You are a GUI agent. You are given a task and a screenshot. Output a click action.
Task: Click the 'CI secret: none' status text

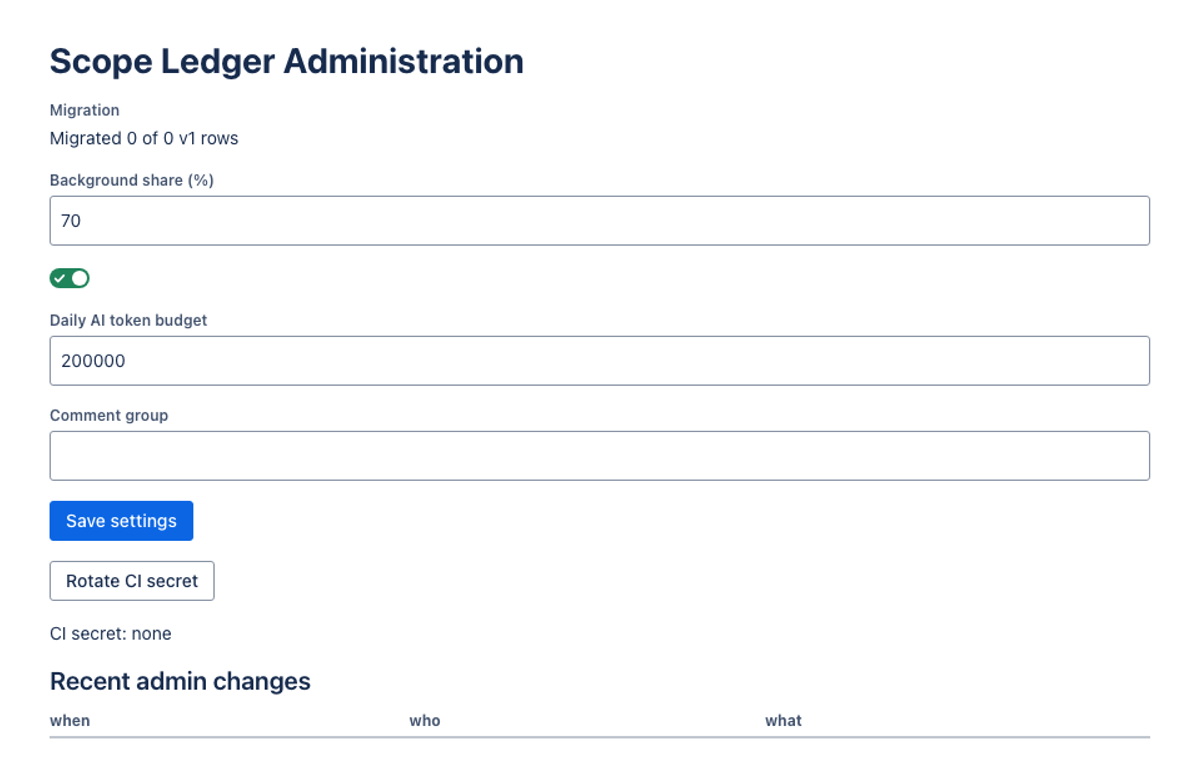pos(111,633)
